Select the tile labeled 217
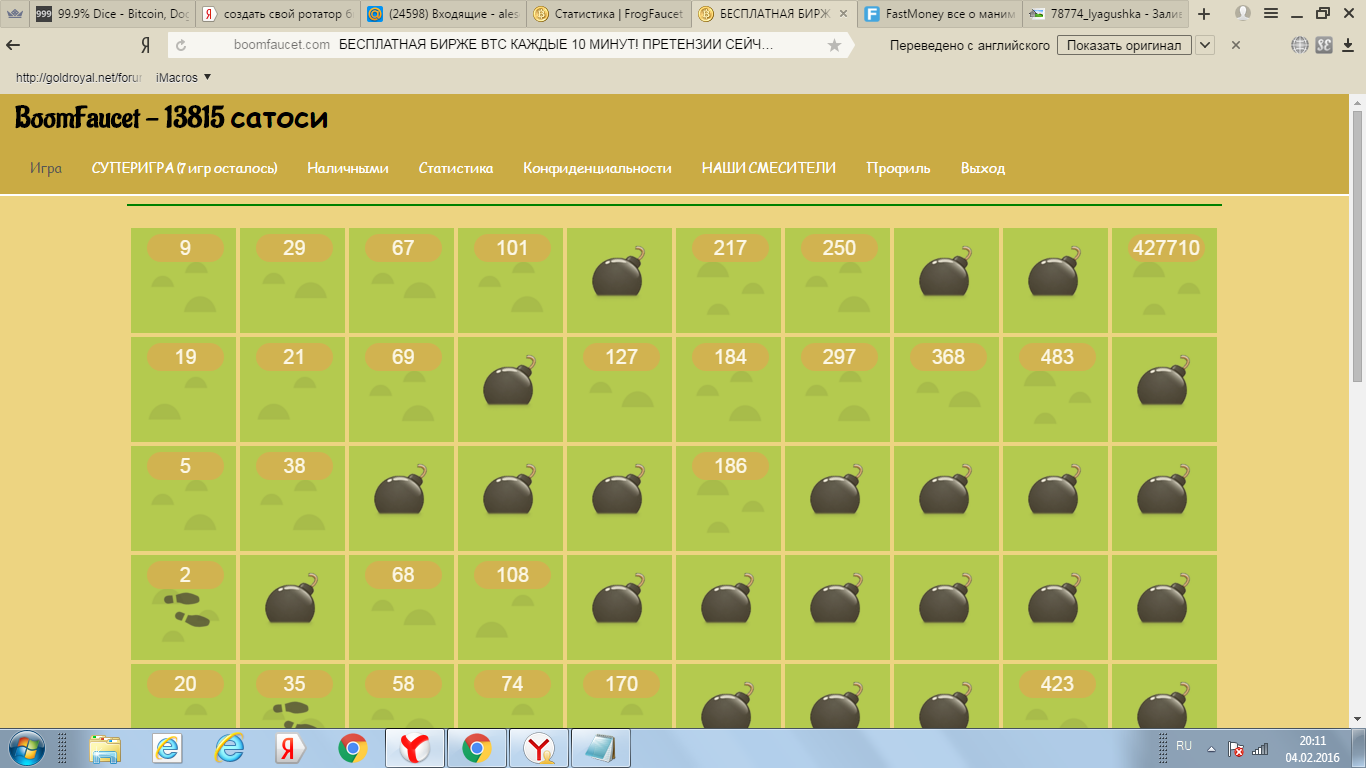Viewport: 1366px width, 768px height. (x=729, y=281)
